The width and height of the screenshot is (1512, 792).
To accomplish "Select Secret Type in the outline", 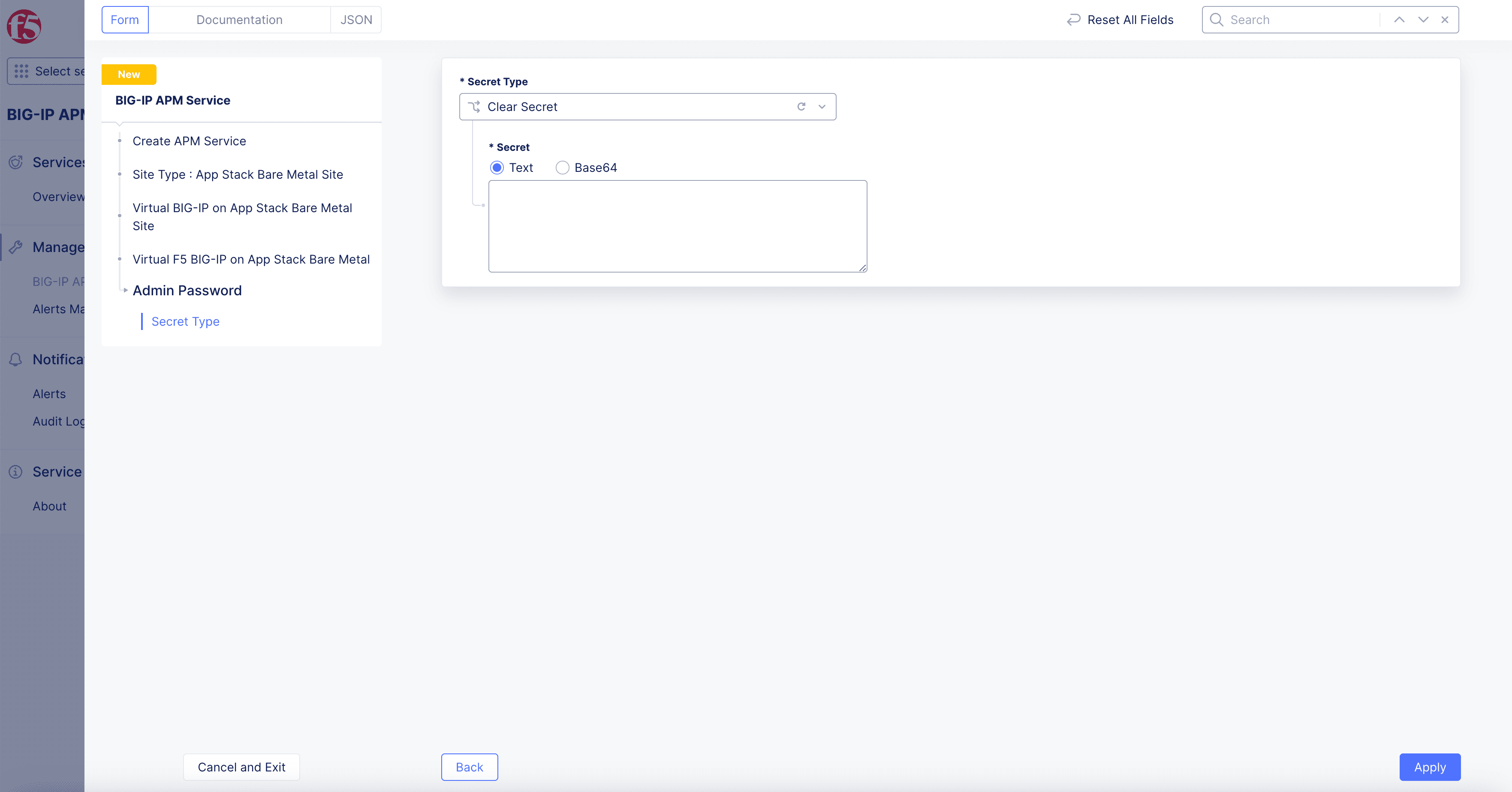I will [186, 321].
